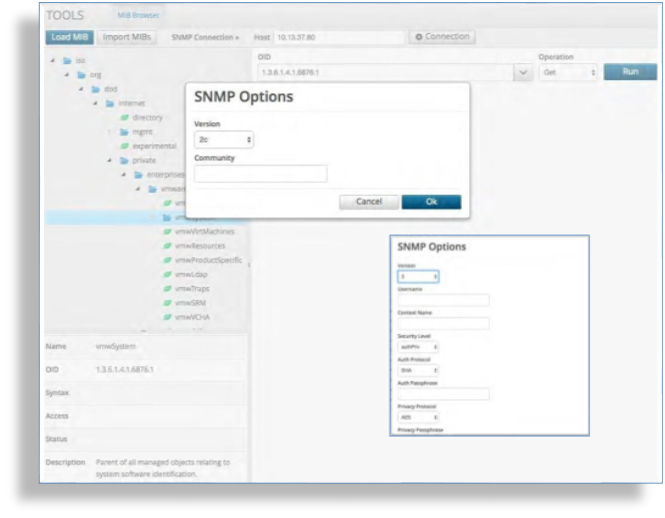Open the OID dropdown chevron
The height and width of the screenshot is (518, 665).
coord(523,73)
